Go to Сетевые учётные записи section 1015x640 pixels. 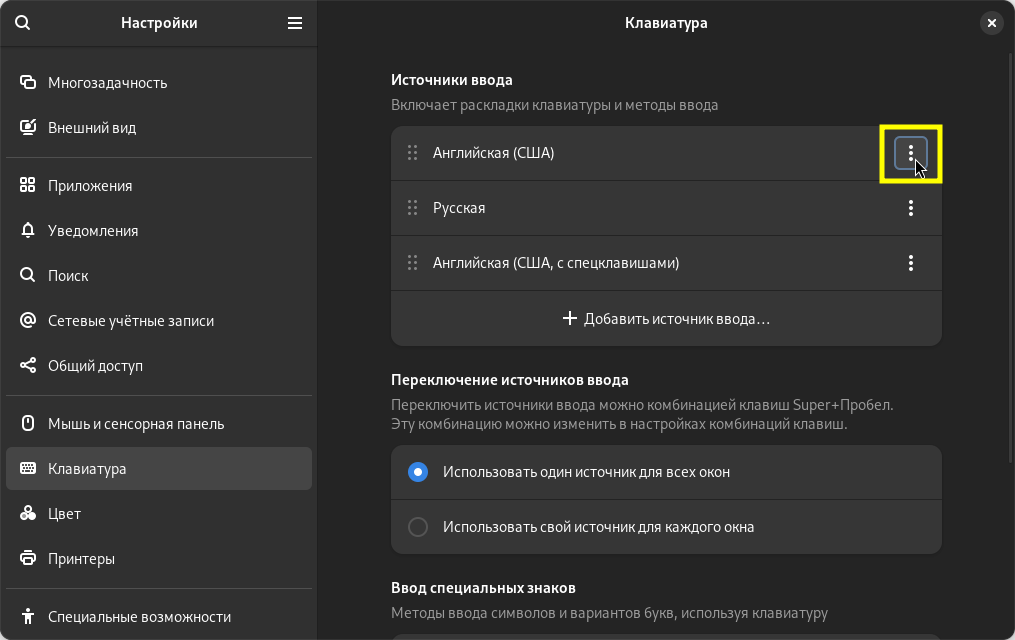click(130, 321)
